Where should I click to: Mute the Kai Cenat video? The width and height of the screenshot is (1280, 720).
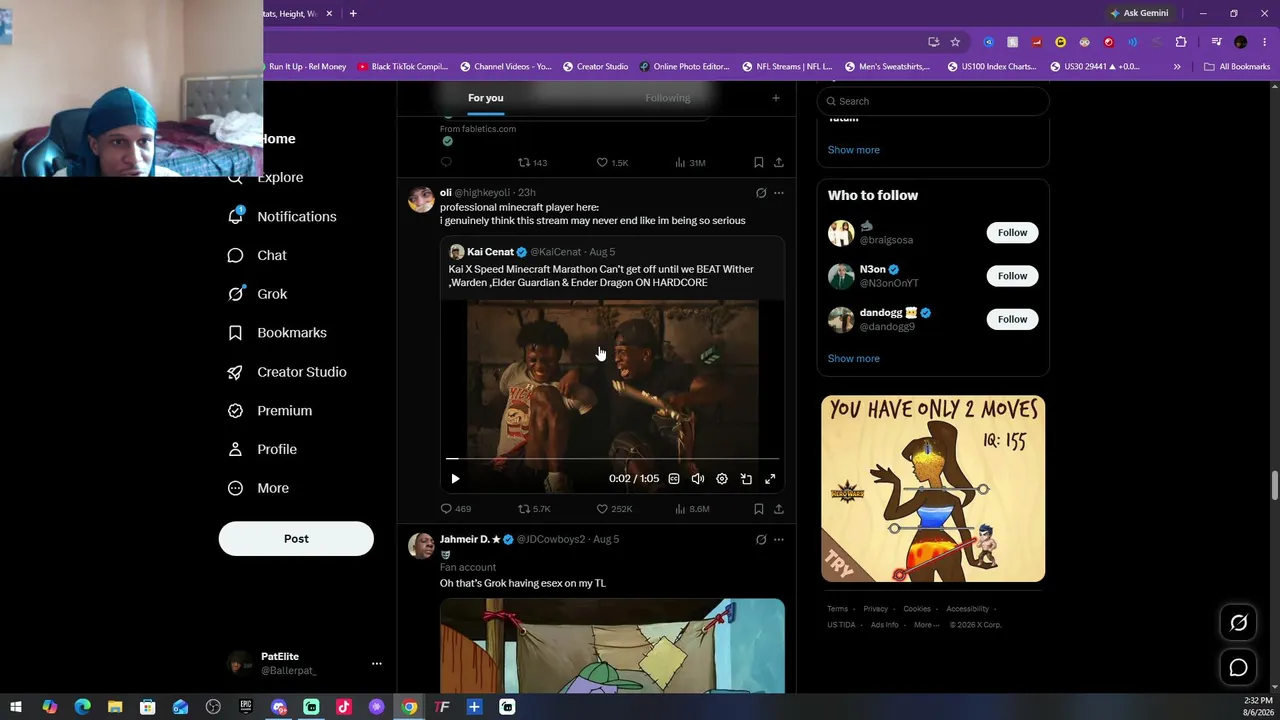(698, 479)
